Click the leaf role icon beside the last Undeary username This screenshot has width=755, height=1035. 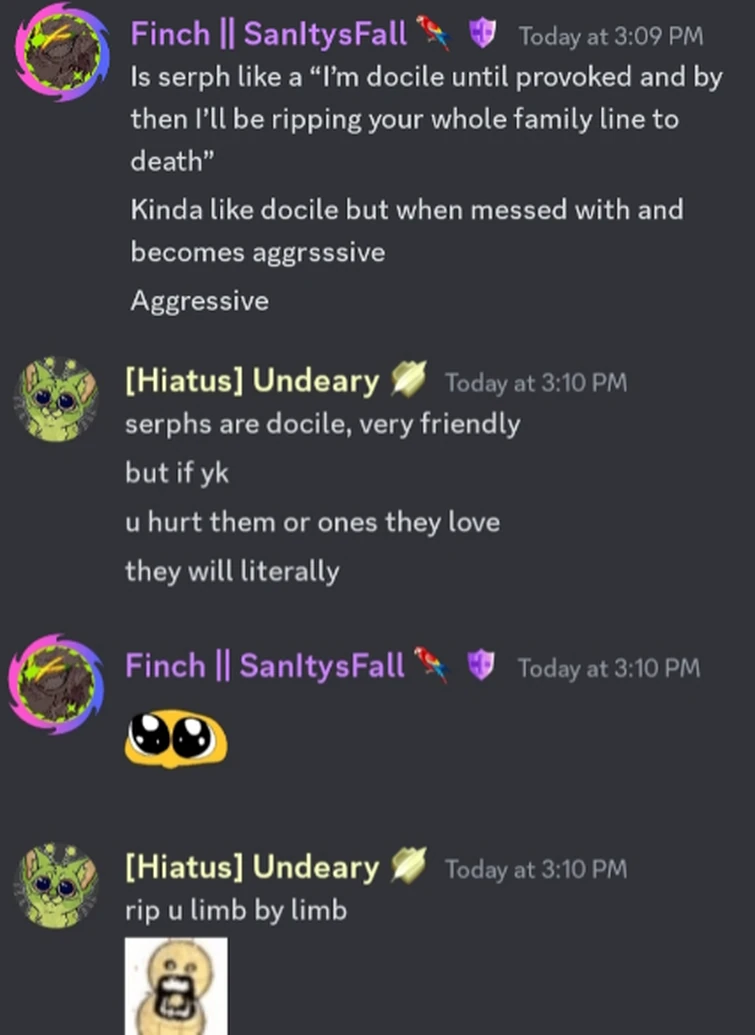(409, 866)
